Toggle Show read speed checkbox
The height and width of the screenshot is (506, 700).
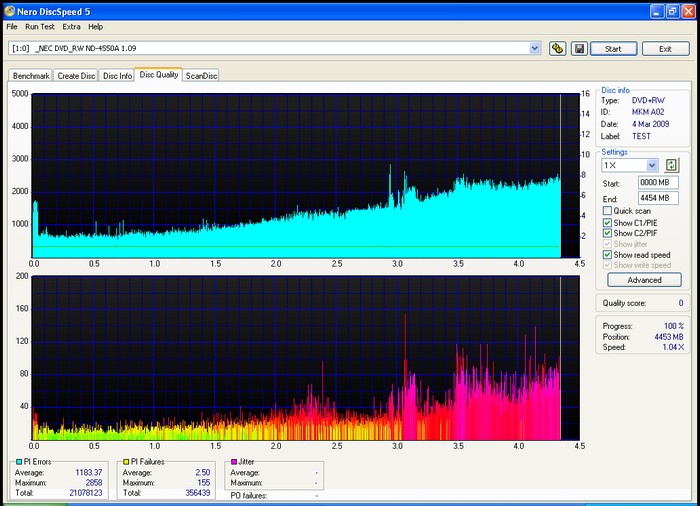tap(607, 255)
